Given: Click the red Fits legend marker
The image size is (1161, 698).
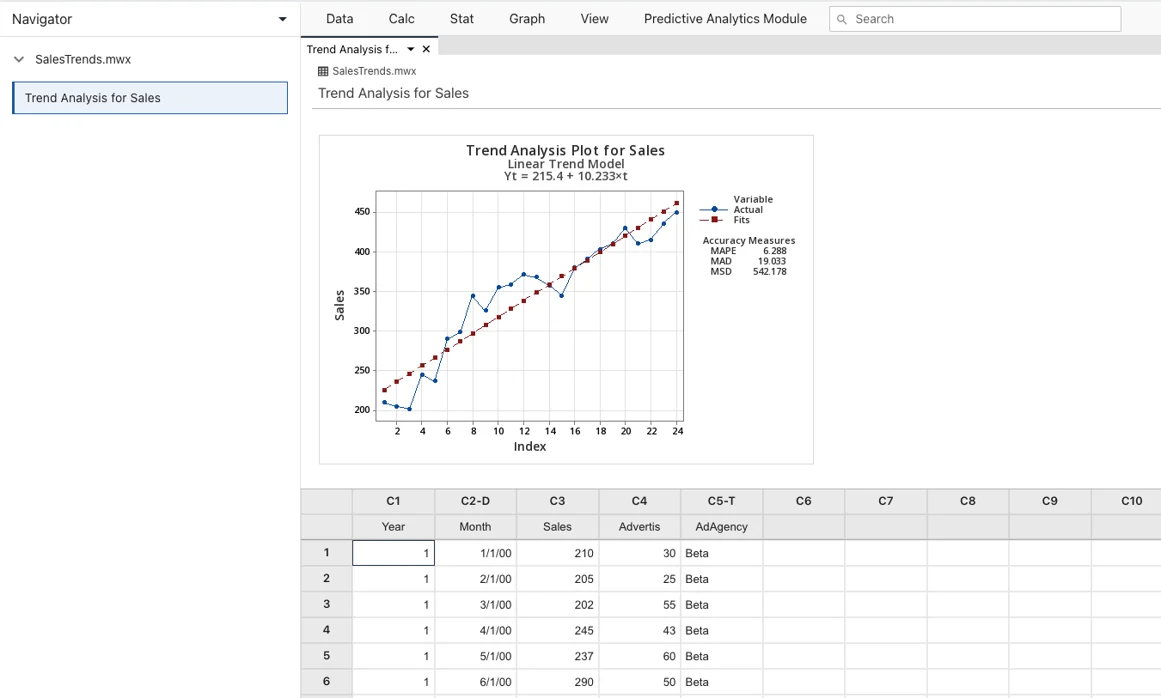Looking at the screenshot, I should click(714, 220).
